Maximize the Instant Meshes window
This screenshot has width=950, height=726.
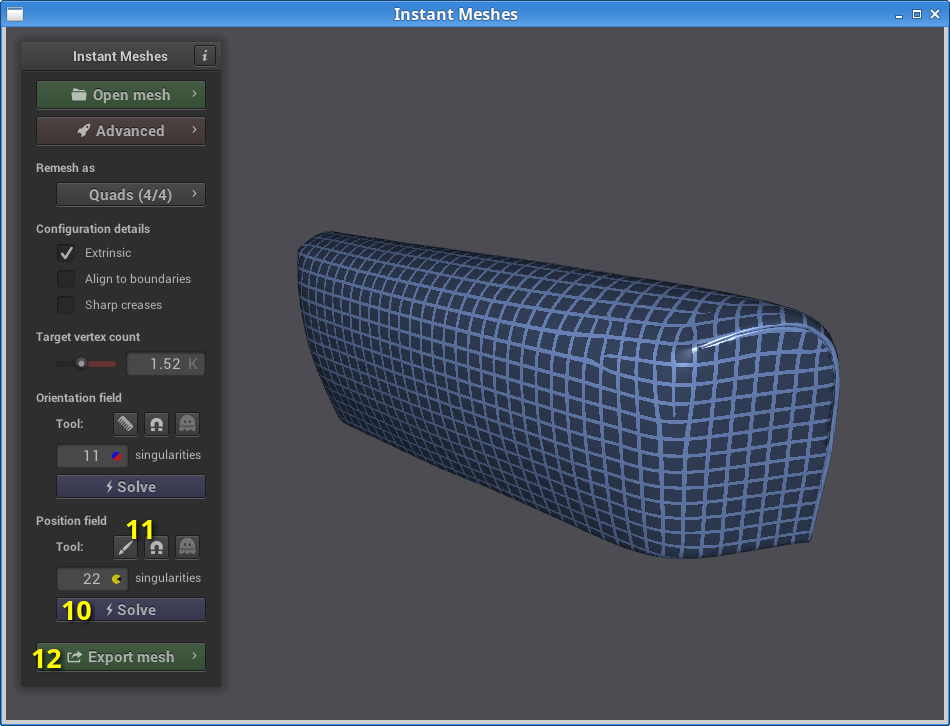[917, 14]
